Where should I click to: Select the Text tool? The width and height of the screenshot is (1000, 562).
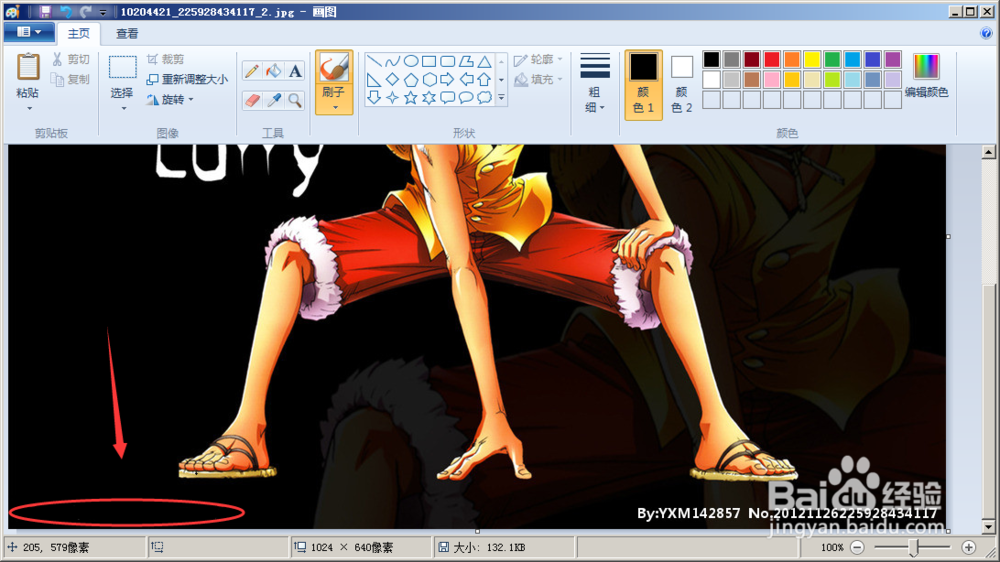[x=295, y=71]
